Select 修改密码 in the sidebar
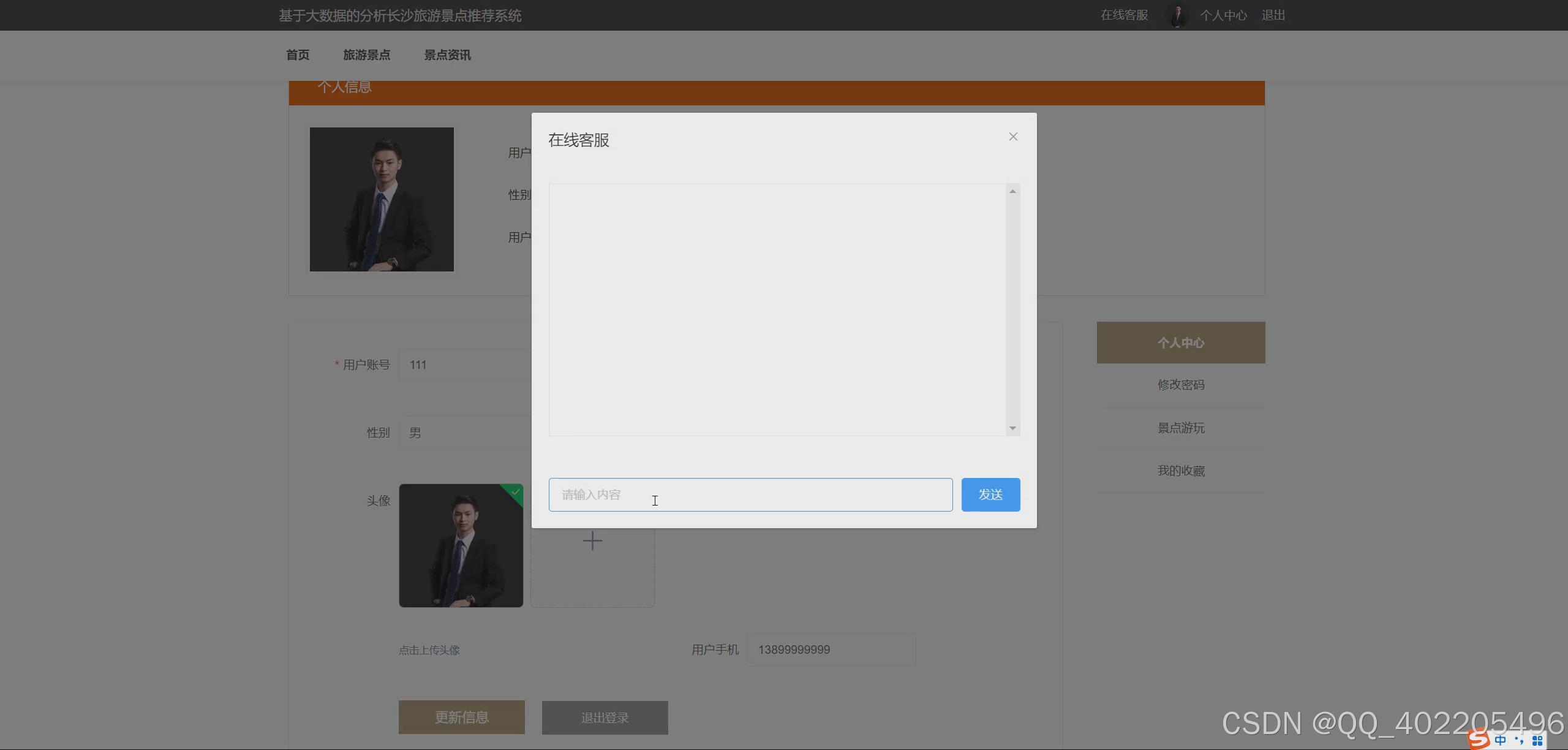Screen dimensions: 1568x750 pyautogui.click(x=1180, y=385)
